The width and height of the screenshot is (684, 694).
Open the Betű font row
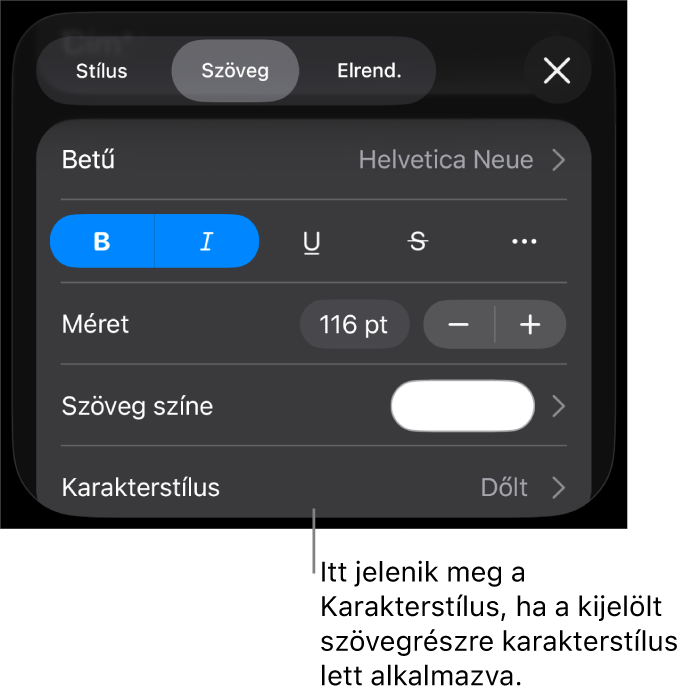pyautogui.click(x=313, y=160)
